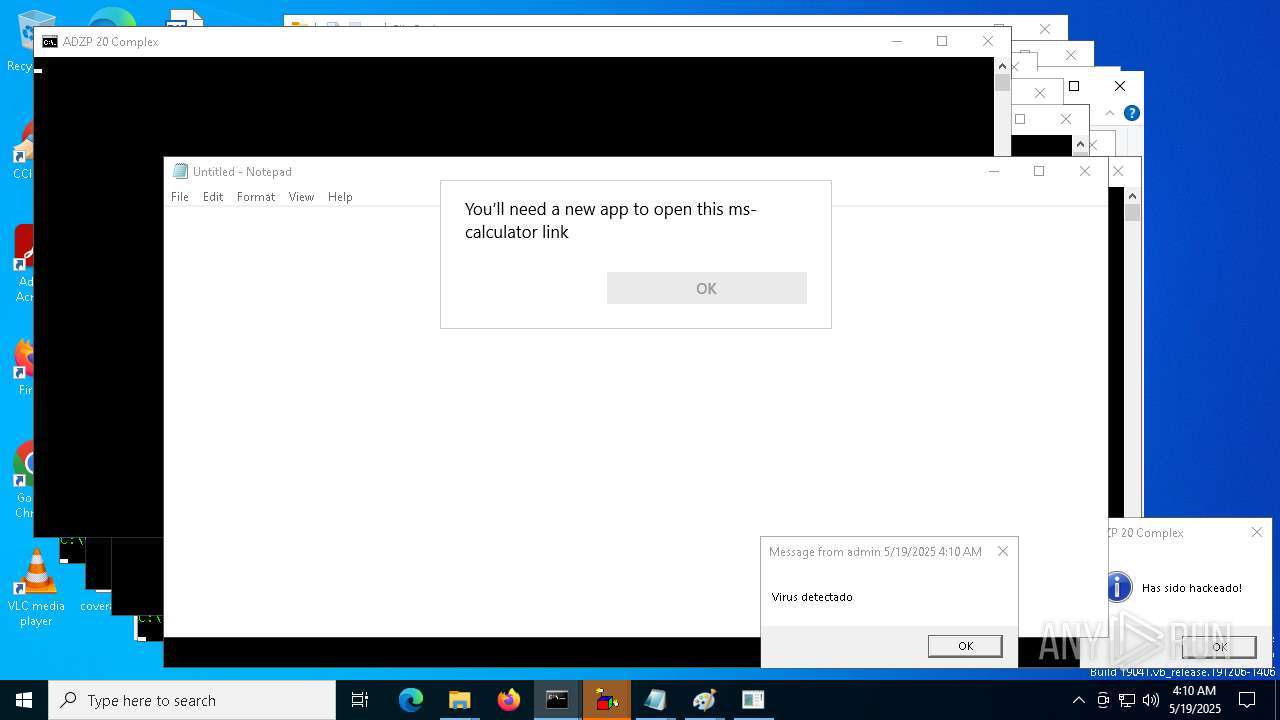Image resolution: width=1280 pixels, height=720 pixels.
Task: Close the Untitled - Notepad window
Action: tap(1085, 171)
